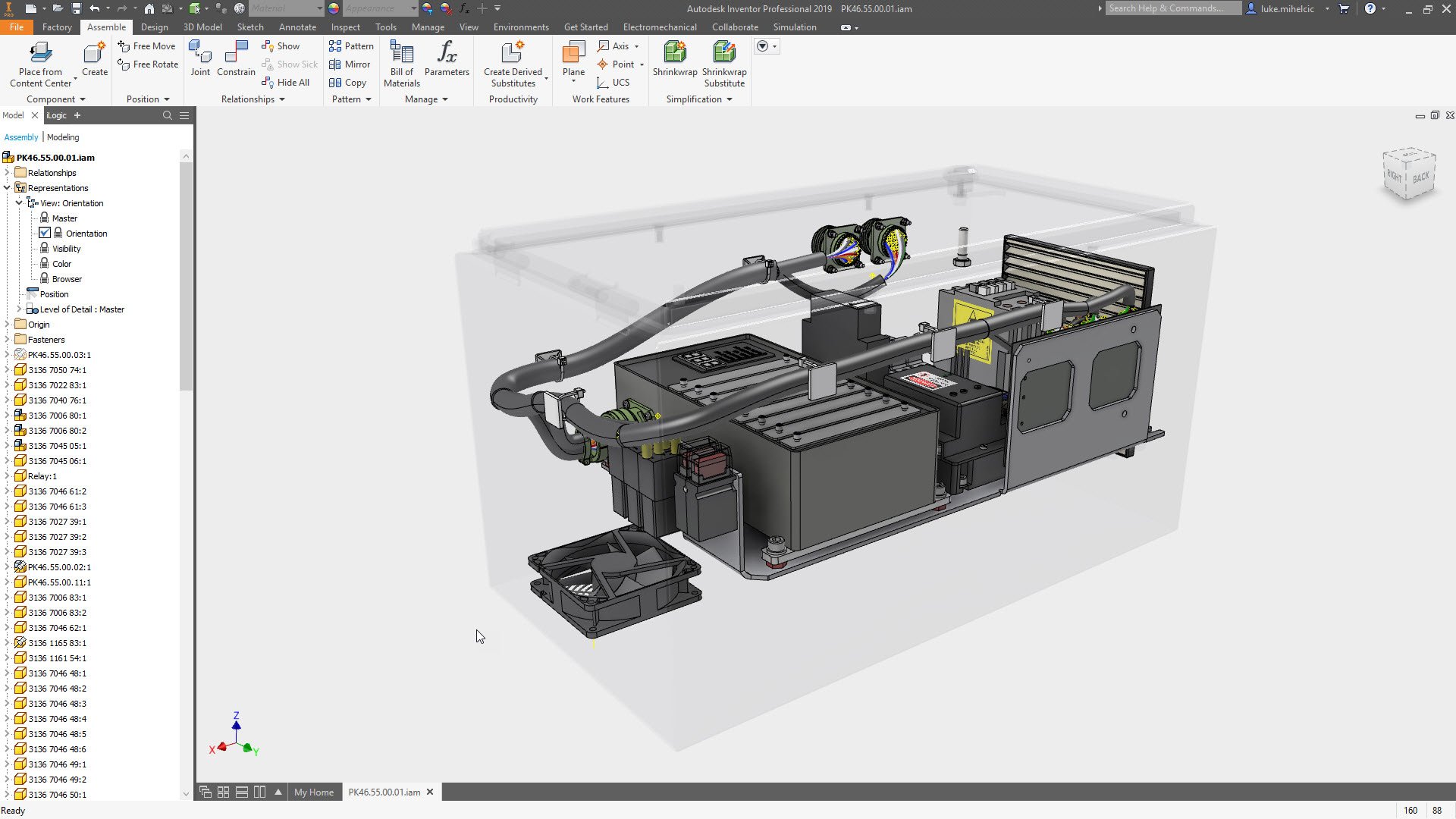Image resolution: width=1456 pixels, height=819 pixels.
Task: Select the Shrinkwrap tool
Action: tap(674, 59)
